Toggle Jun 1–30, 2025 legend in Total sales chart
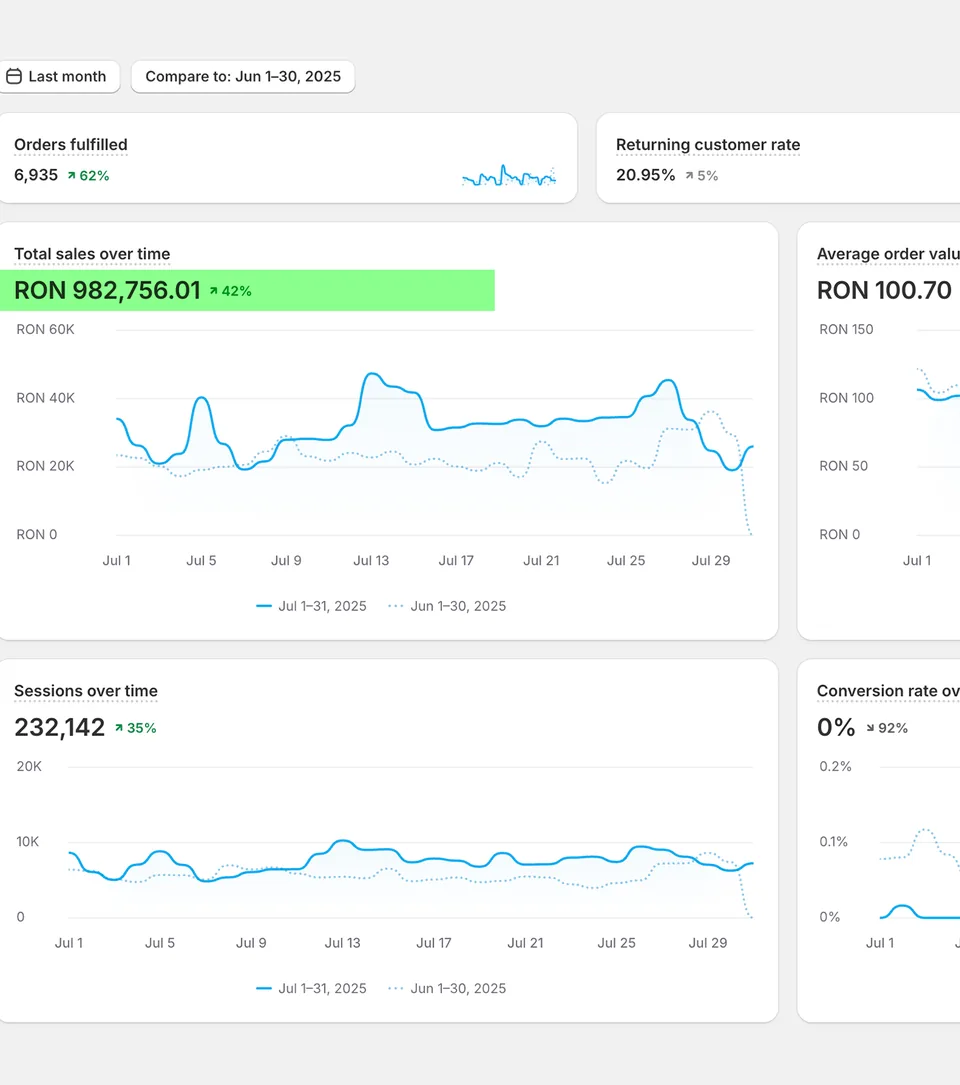This screenshot has width=960, height=1085. click(x=447, y=606)
